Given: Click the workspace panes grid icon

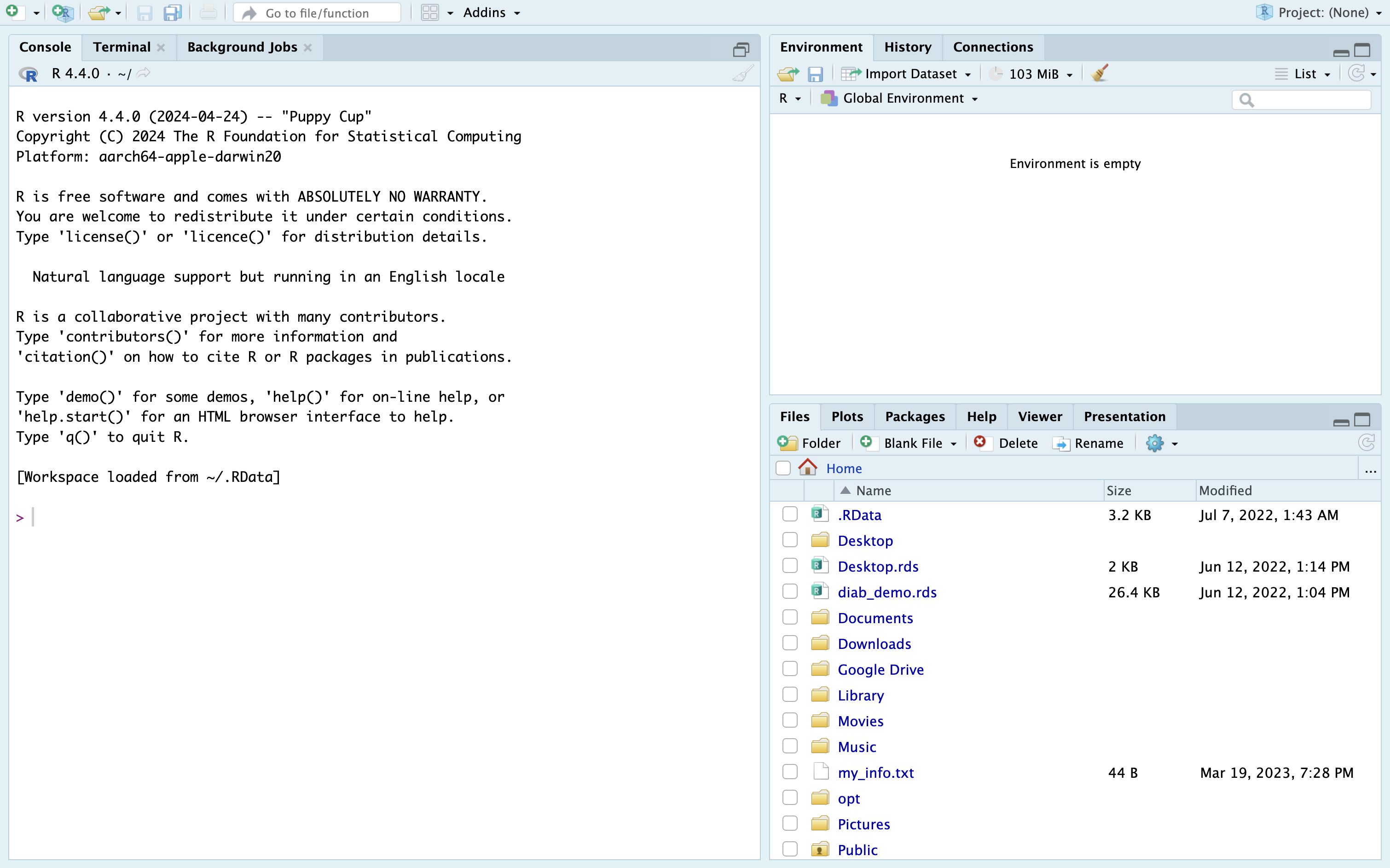Looking at the screenshot, I should tap(429, 12).
